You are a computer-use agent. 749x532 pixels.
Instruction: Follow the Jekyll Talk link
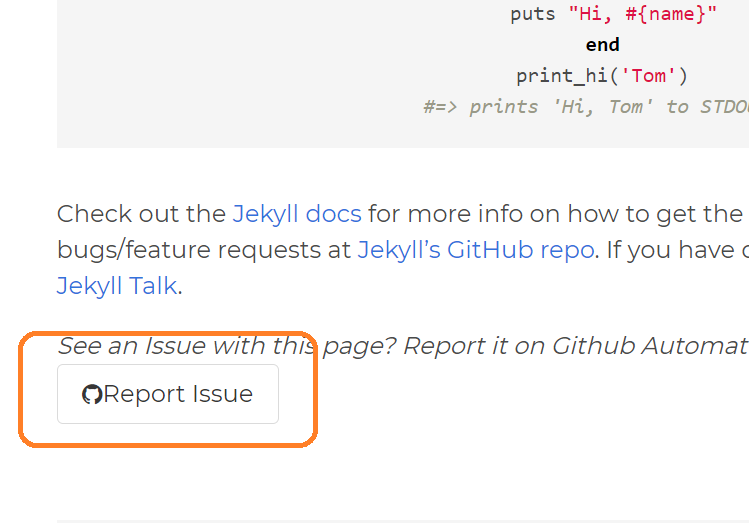pos(116,285)
